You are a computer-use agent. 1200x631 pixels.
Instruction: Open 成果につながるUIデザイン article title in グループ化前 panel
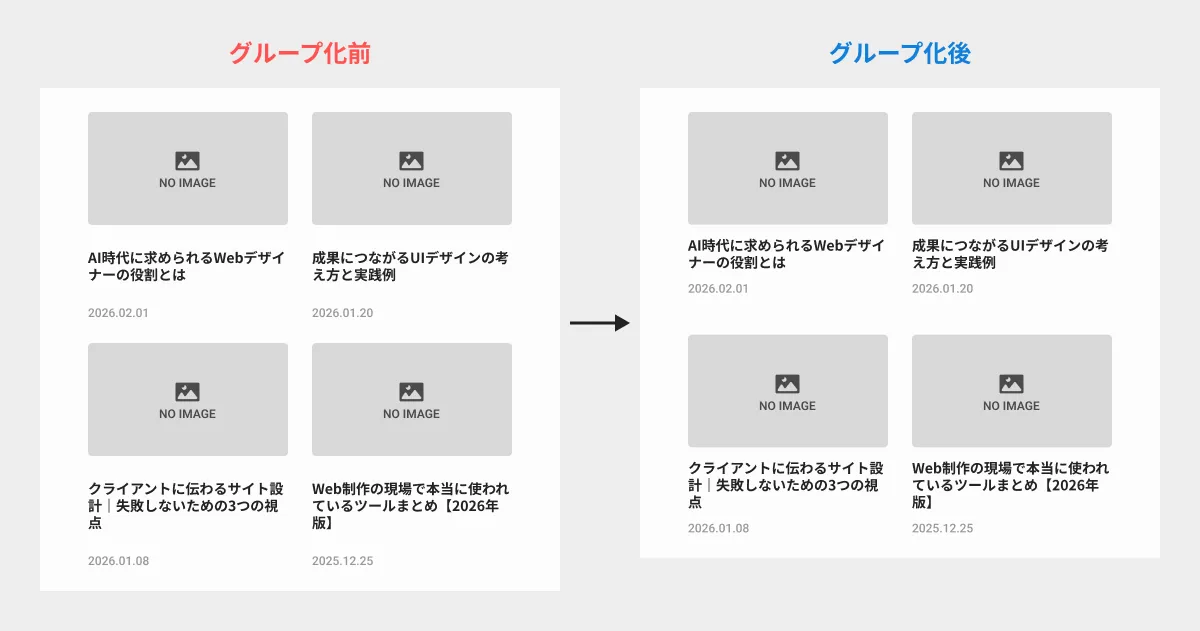(x=410, y=266)
